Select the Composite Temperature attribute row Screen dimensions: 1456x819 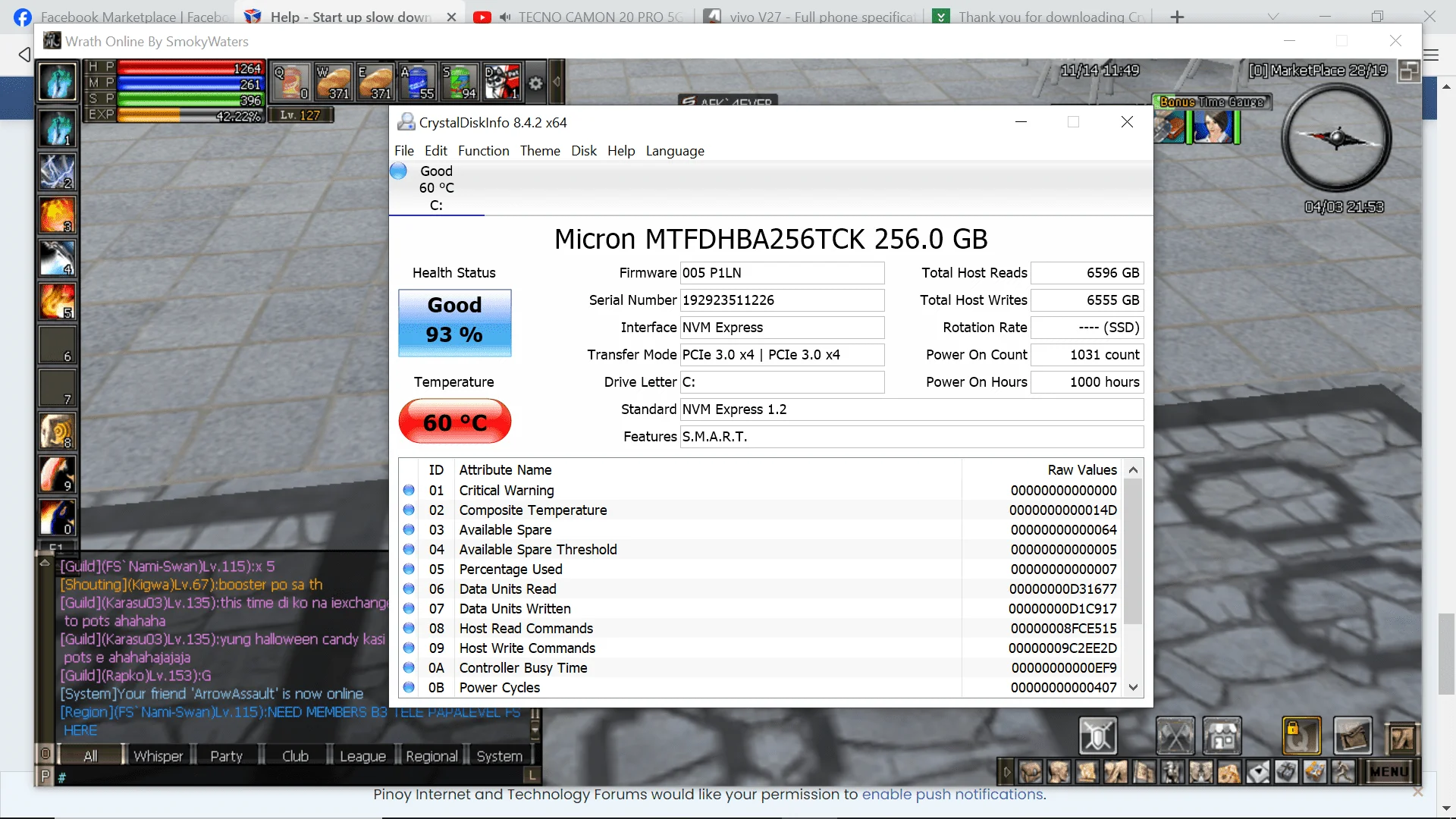761,510
